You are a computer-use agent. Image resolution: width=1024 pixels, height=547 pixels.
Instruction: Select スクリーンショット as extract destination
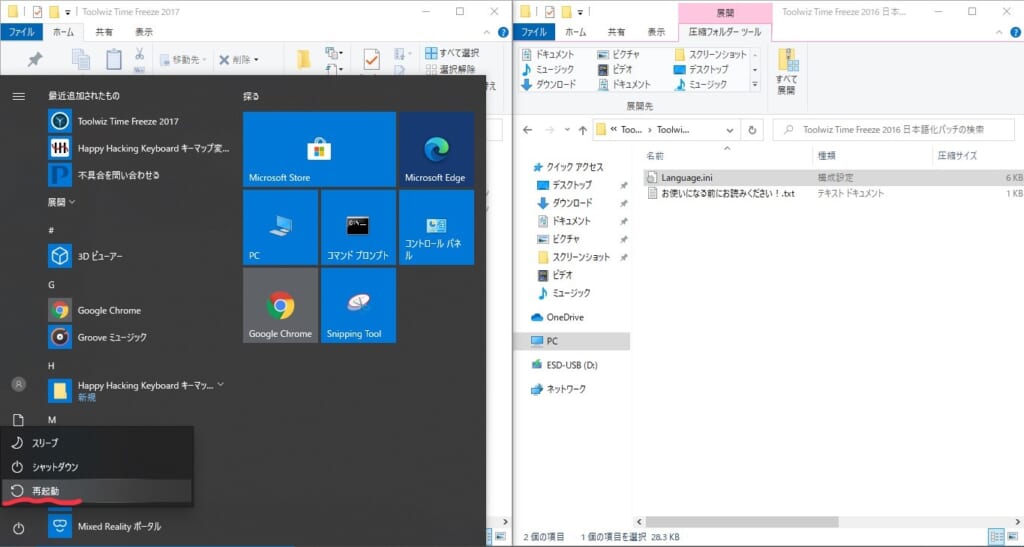[x=710, y=54]
